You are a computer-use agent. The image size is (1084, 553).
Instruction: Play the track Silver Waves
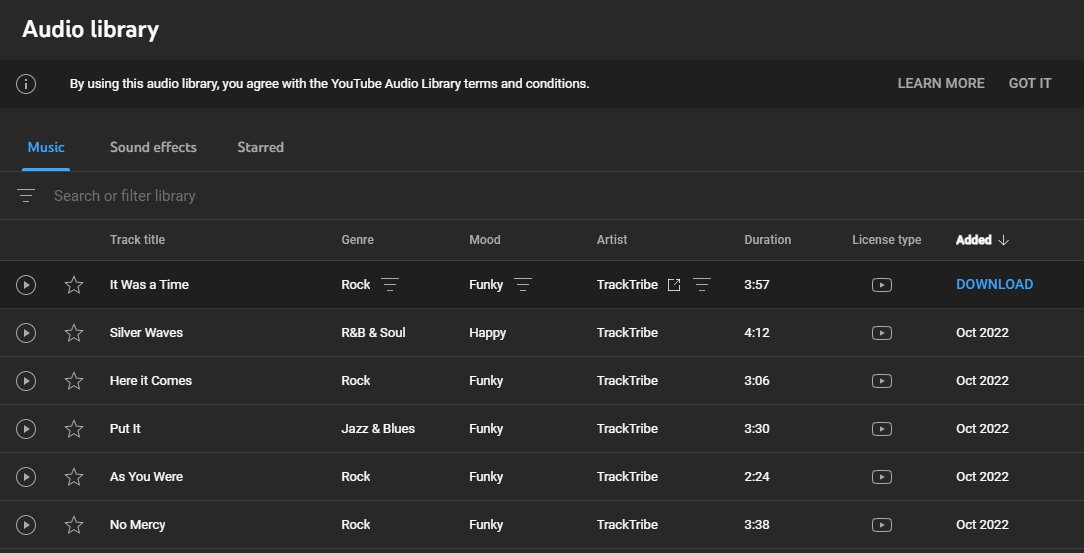(x=26, y=333)
